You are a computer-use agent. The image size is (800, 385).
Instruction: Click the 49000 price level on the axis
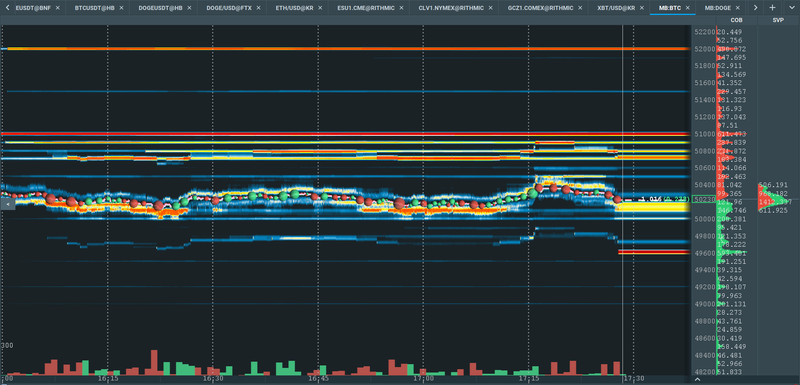pos(705,304)
